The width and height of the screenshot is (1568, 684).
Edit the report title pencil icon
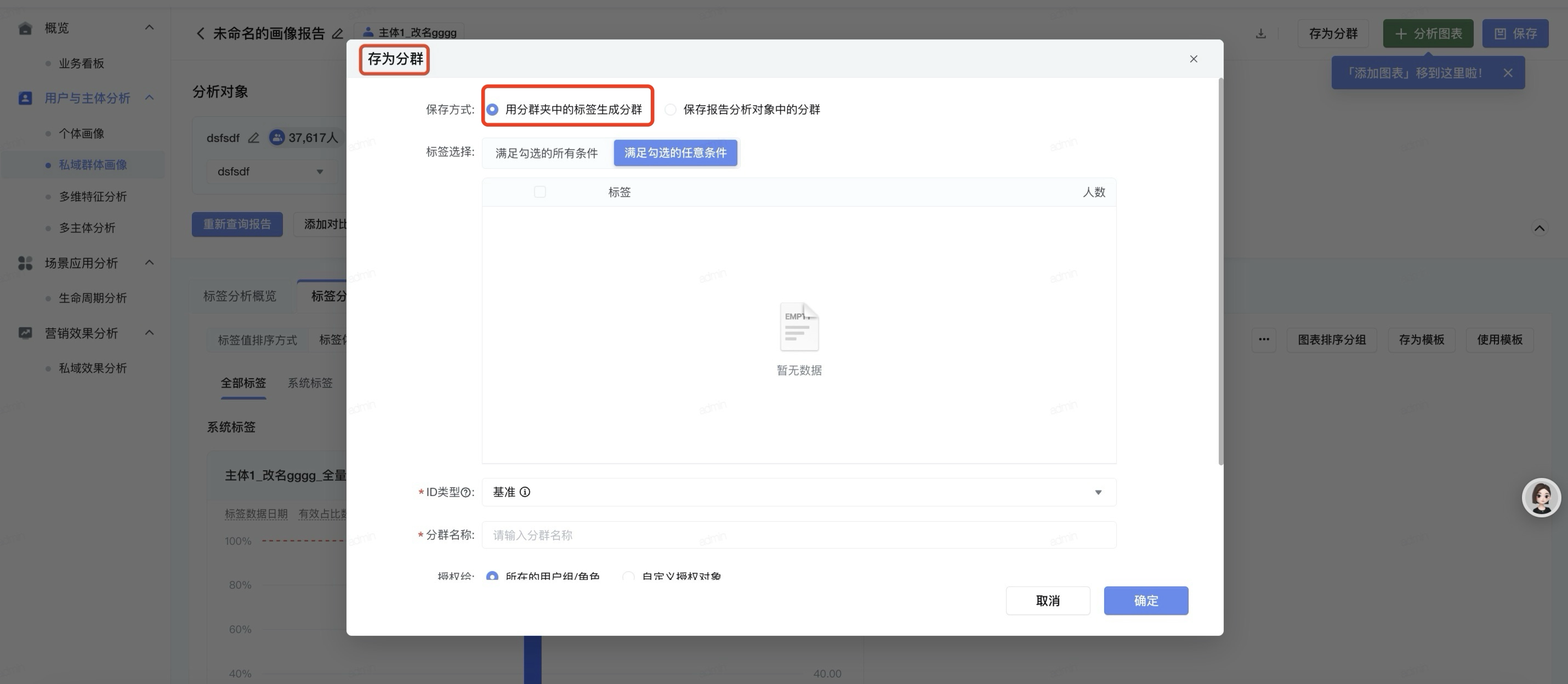(337, 33)
